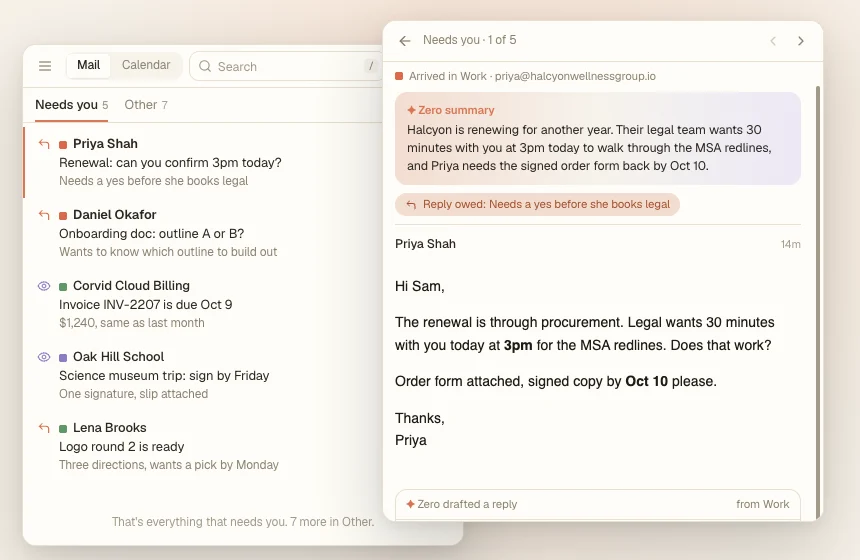
Task: Open the hamburger menu in the mail window
Action: pyautogui.click(x=45, y=66)
